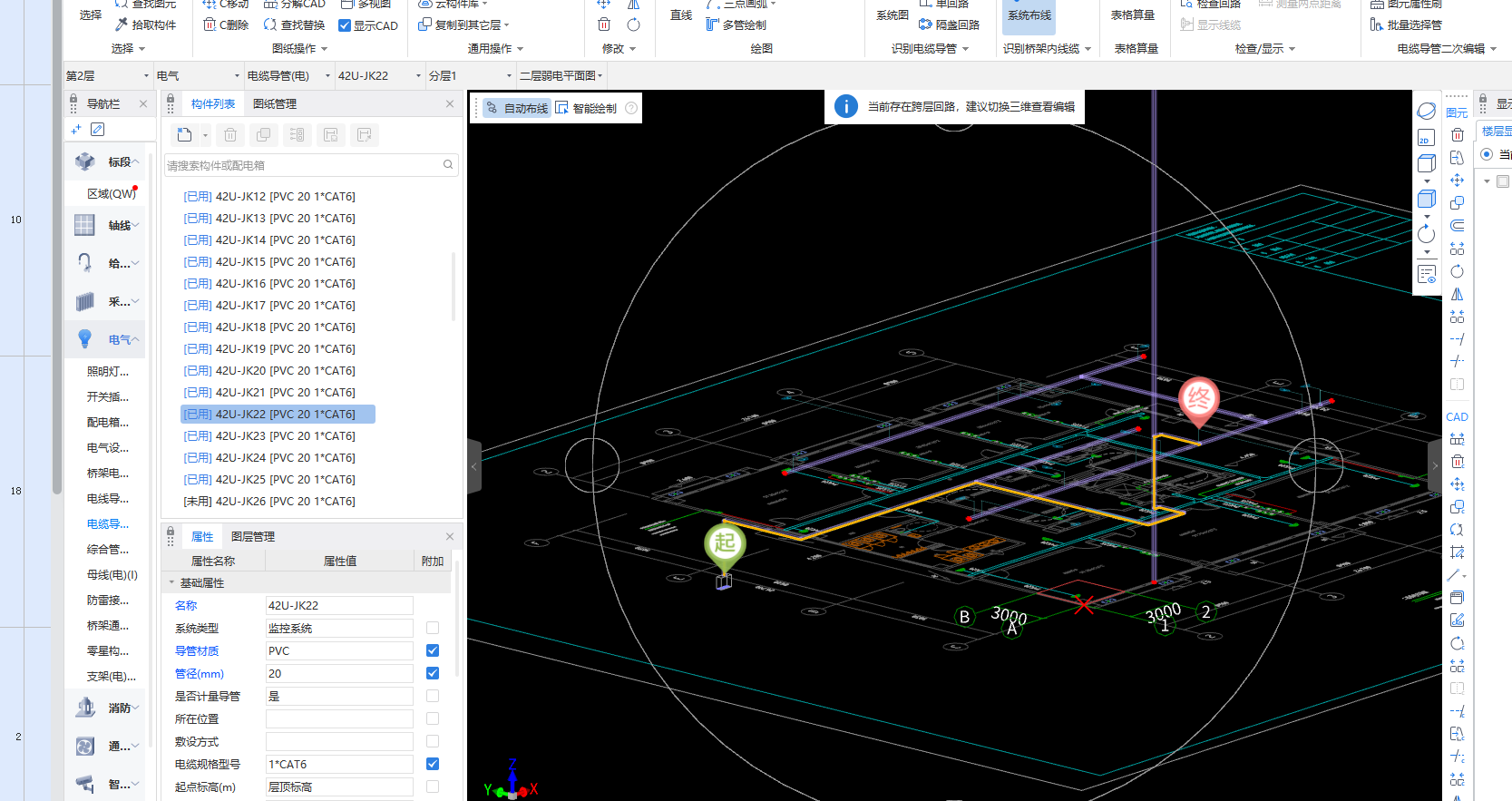1512x801 pixels.
Task: Open the 第2层 floor dropdown
Action: (x=107, y=75)
